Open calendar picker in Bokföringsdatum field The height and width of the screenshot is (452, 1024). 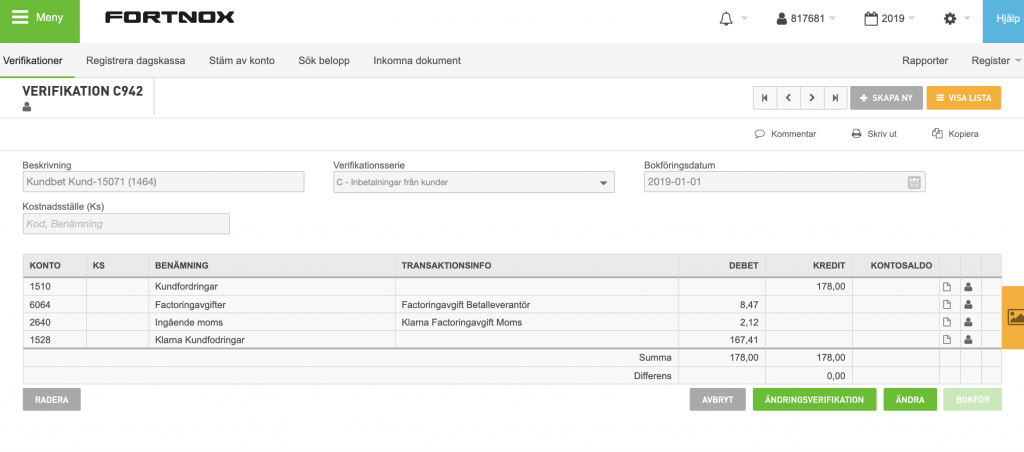coord(914,182)
